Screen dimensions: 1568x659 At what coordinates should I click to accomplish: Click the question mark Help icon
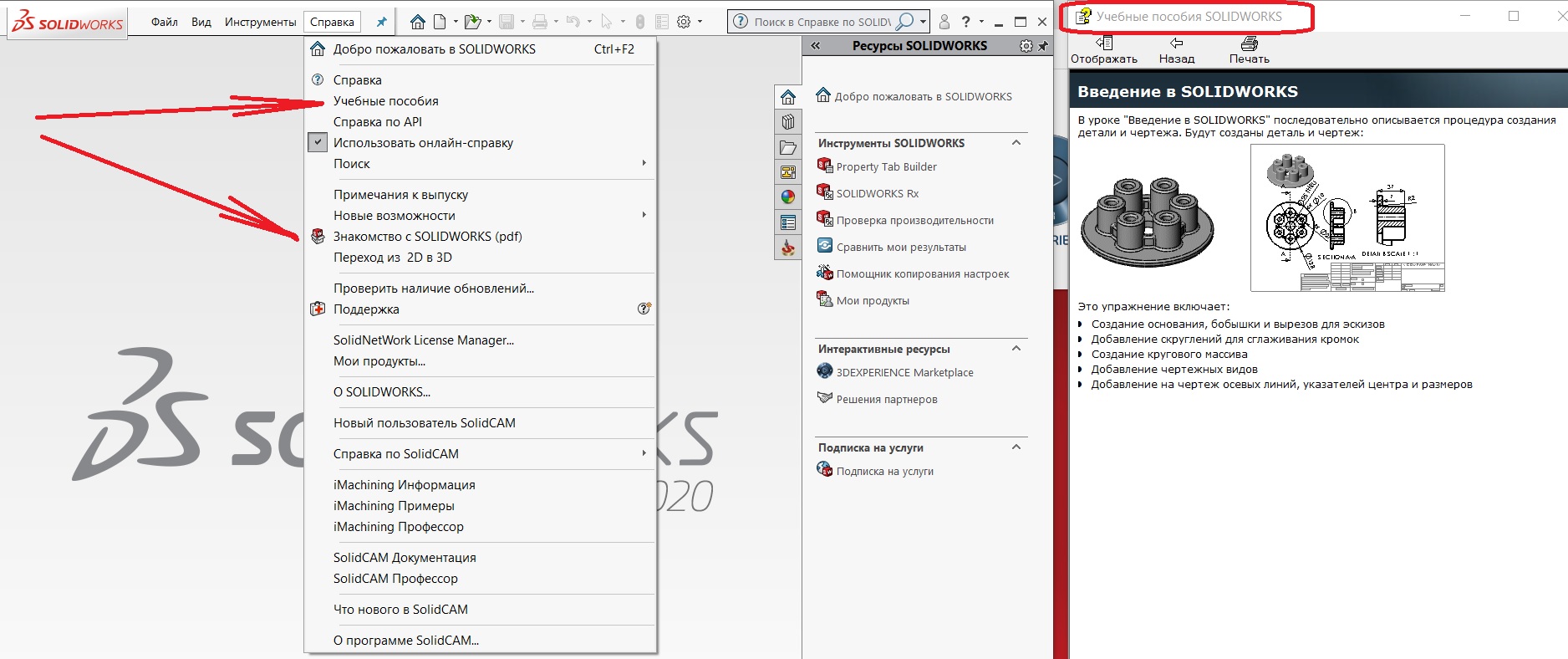tap(966, 22)
